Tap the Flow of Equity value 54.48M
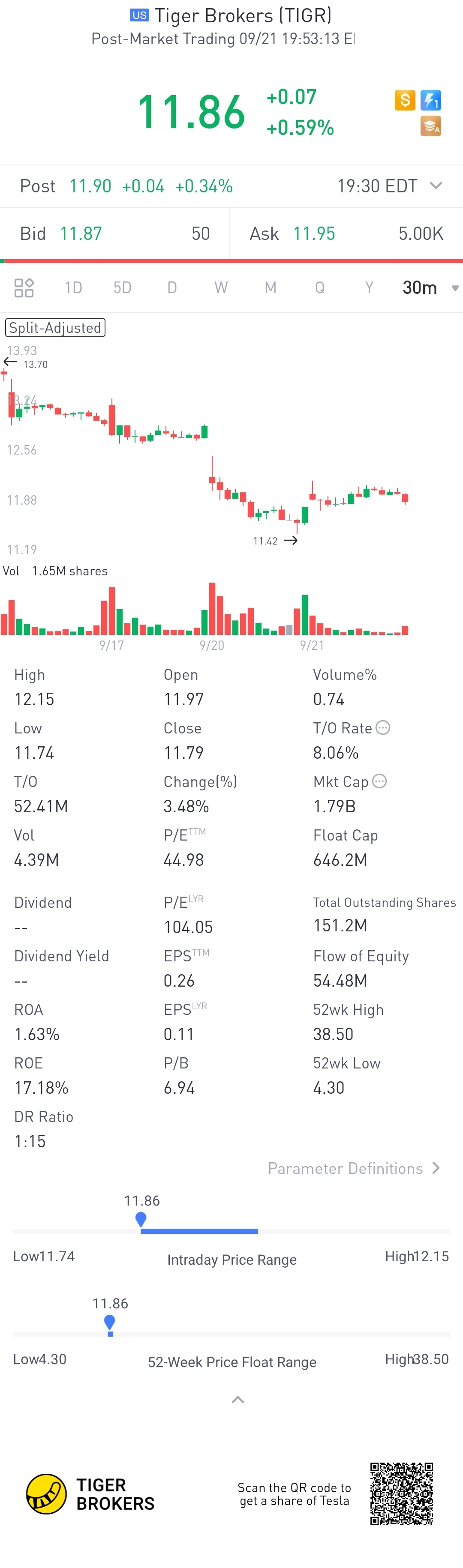Image resolution: width=463 pixels, height=1568 pixels. tap(340, 980)
